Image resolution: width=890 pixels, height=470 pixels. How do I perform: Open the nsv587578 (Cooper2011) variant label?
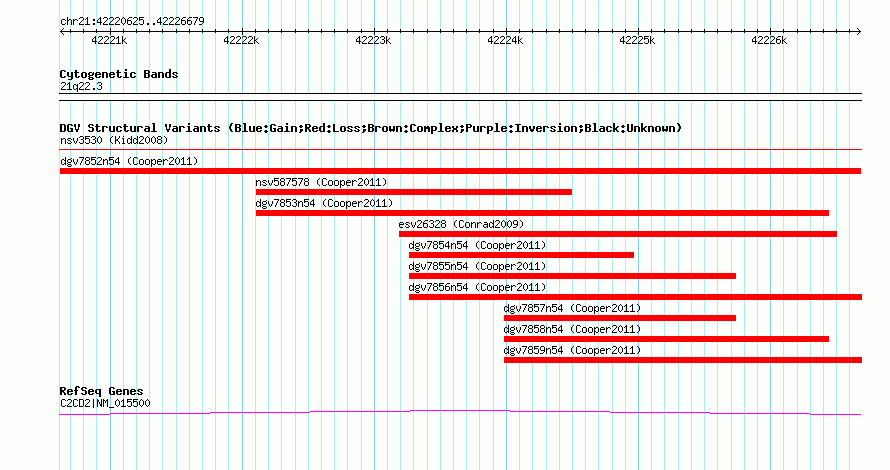[x=321, y=182]
